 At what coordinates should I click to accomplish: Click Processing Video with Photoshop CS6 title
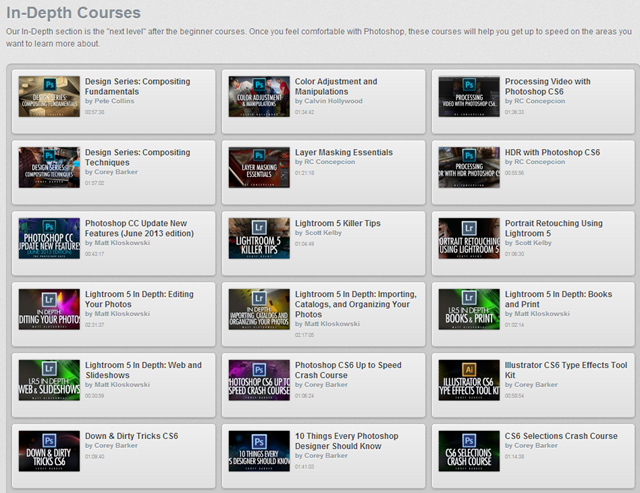click(547, 87)
